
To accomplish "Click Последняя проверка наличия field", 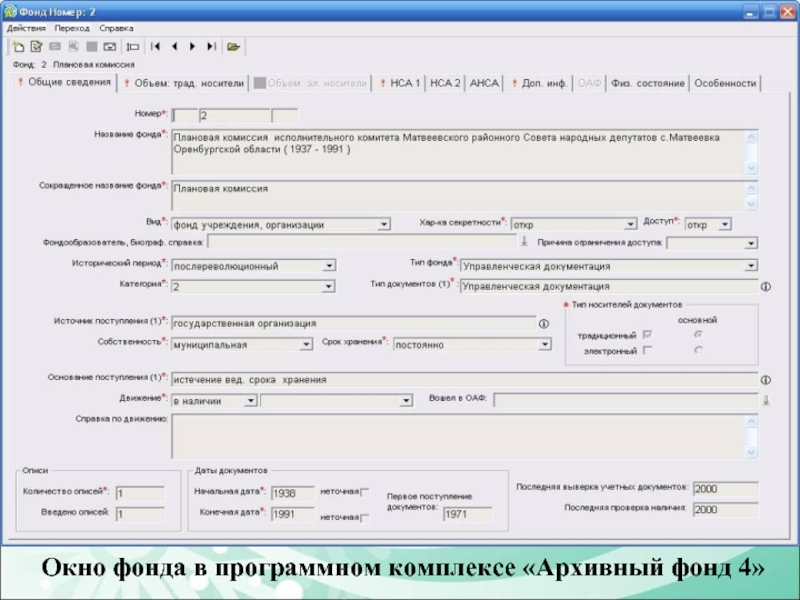I will [725, 509].
